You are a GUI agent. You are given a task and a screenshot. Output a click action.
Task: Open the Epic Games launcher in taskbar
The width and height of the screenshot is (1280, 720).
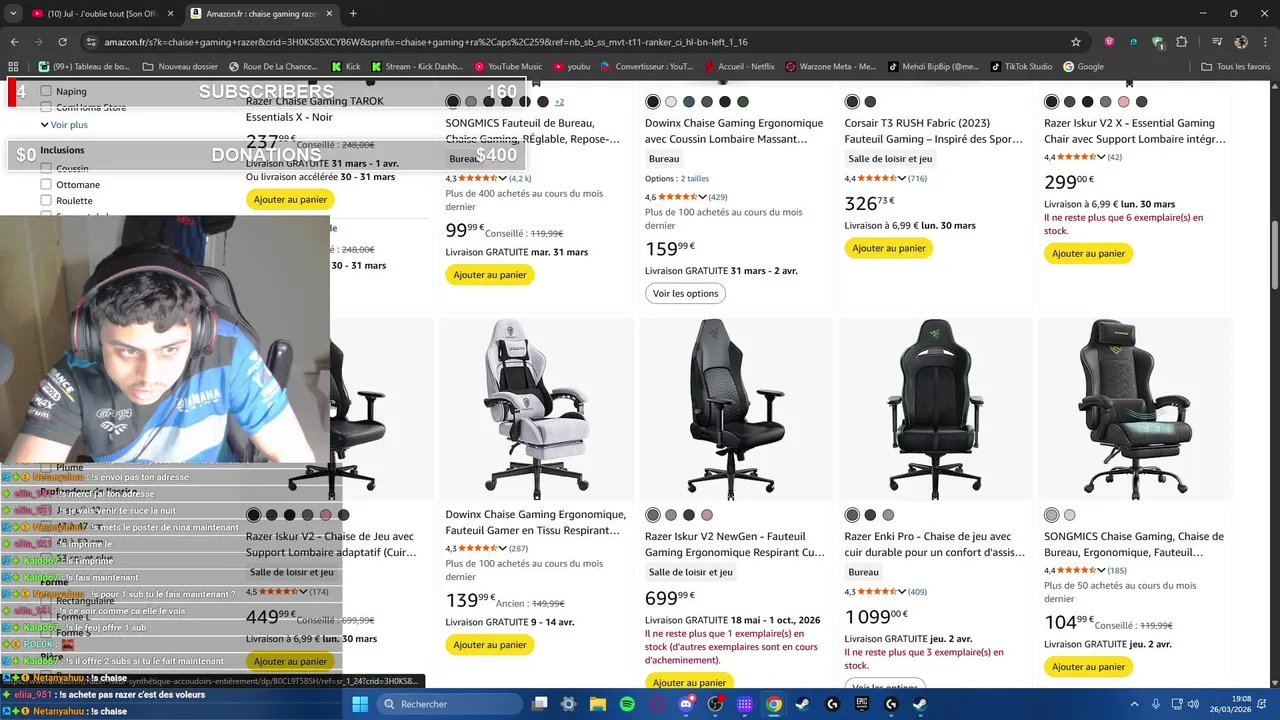(862, 704)
